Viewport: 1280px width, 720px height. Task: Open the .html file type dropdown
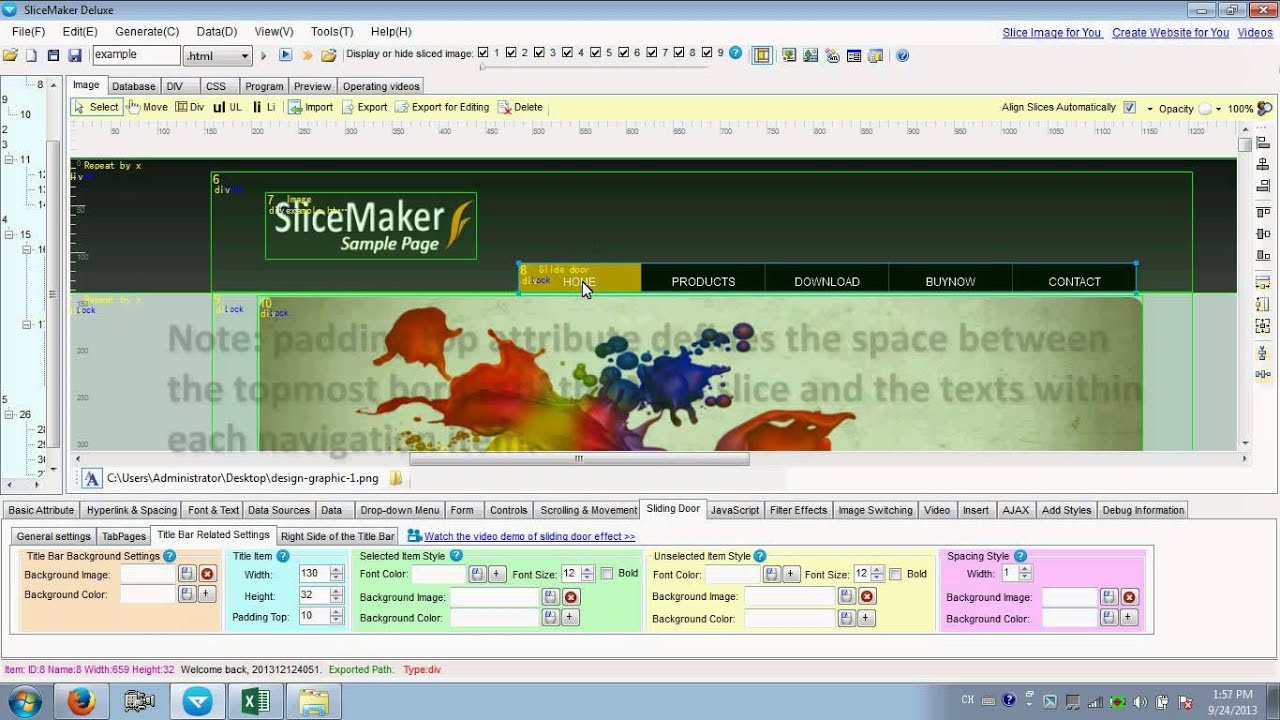click(245, 57)
